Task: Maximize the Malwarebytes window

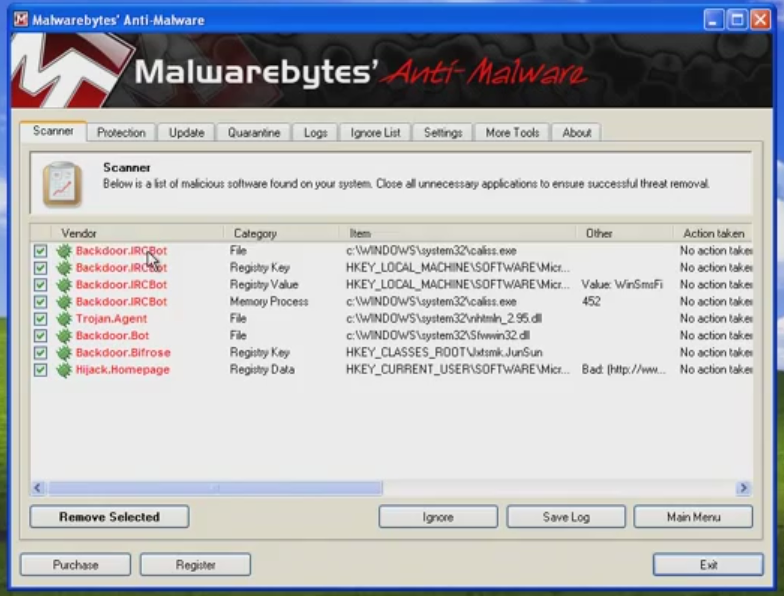Action: pos(737,20)
